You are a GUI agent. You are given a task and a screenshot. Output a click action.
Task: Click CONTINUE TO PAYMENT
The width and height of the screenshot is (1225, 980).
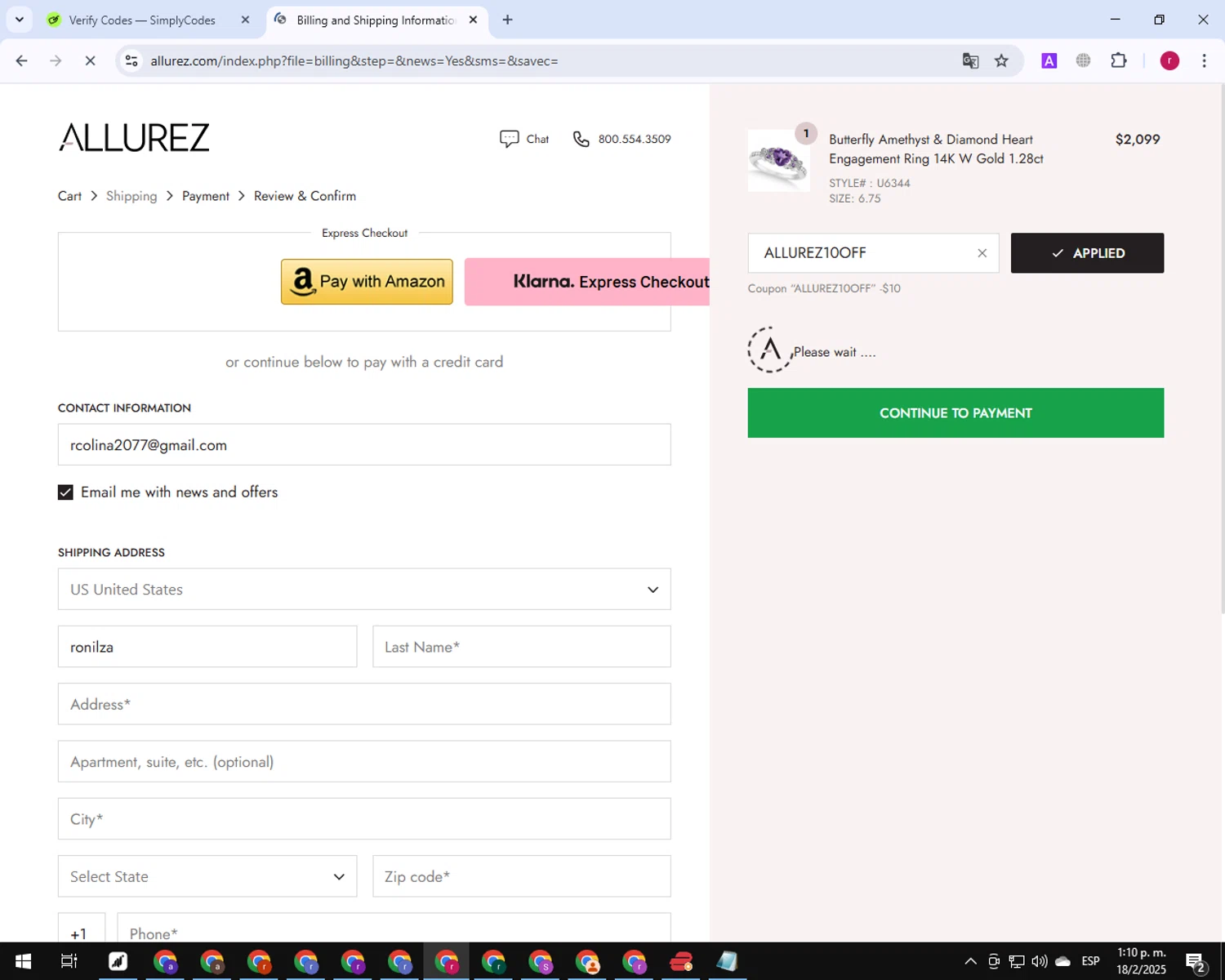pos(955,413)
